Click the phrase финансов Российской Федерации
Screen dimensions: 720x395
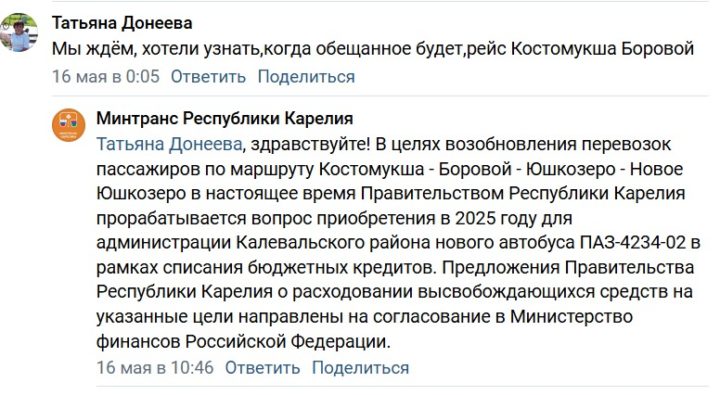pyautogui.click(x=243, y=341)
